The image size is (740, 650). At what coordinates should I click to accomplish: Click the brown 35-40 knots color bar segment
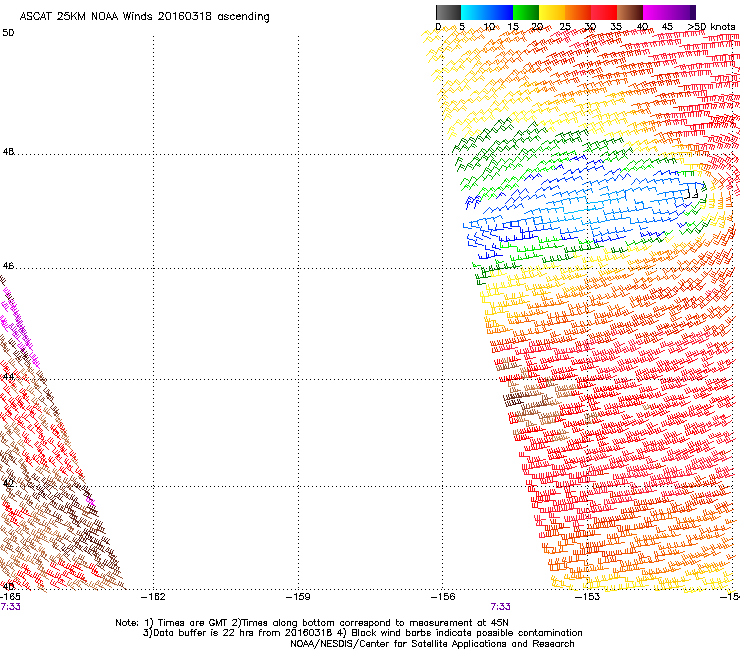pyautogui.click(x=630, y=12)
